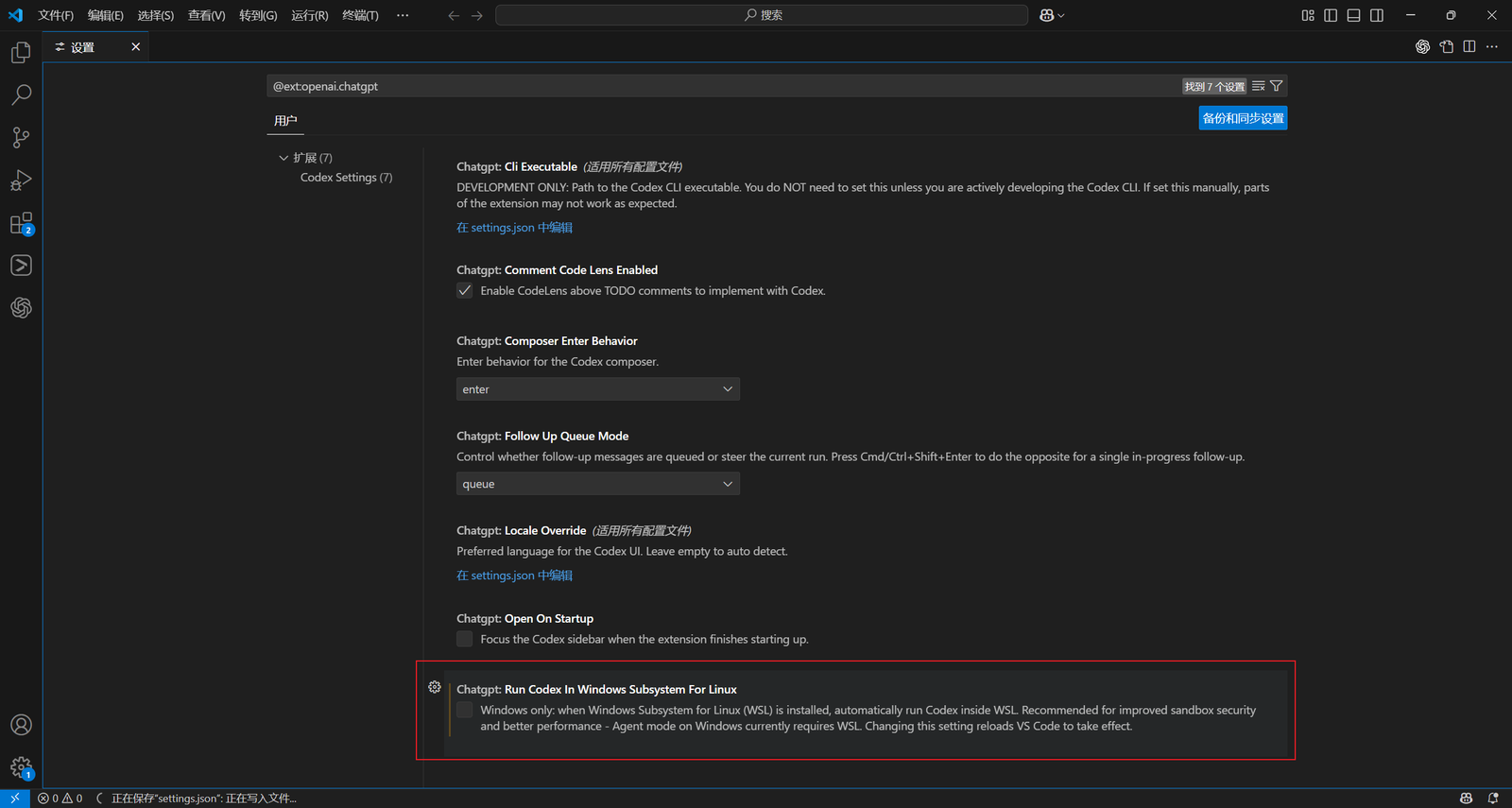Open Follow Up Queue Mode dropdown
Screen dimensions: 1512x808
pyautogui.click(x=598, y=484)
